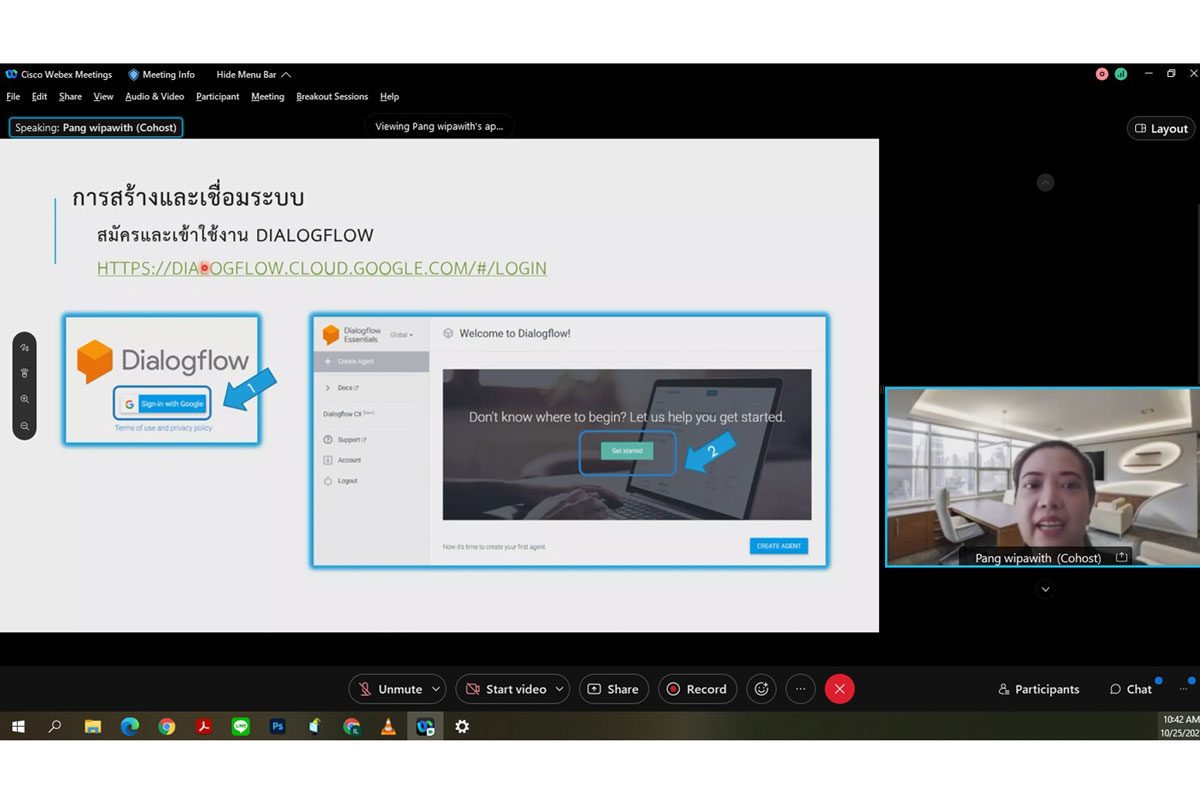Expand the video options arrow beside Start video

(560, 689)
